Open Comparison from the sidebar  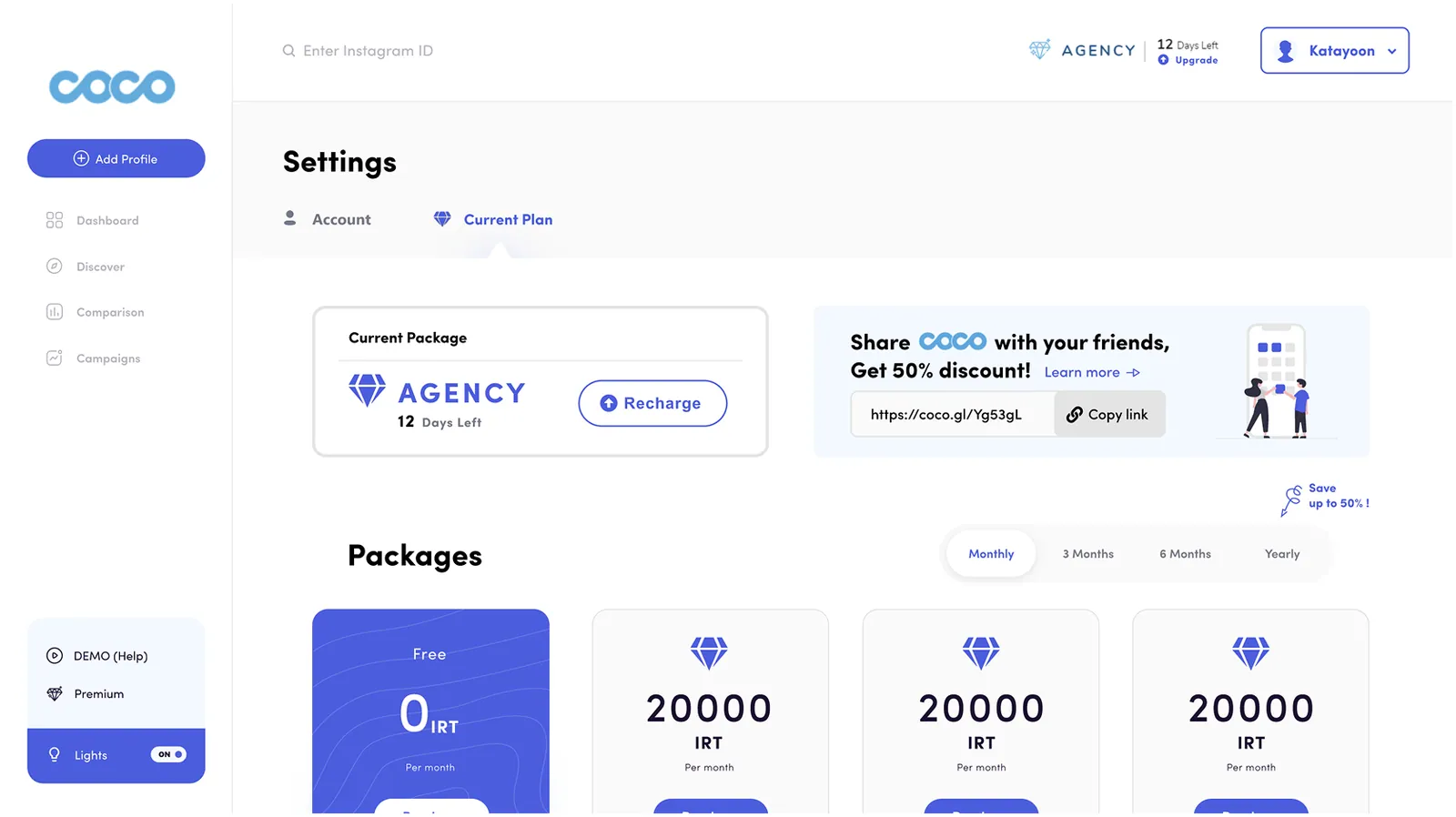pos(95,312)
